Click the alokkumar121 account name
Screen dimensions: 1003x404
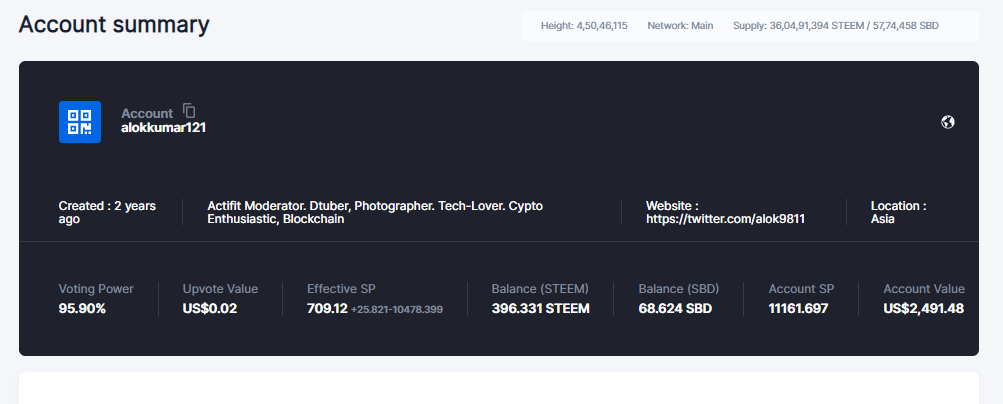163,128
